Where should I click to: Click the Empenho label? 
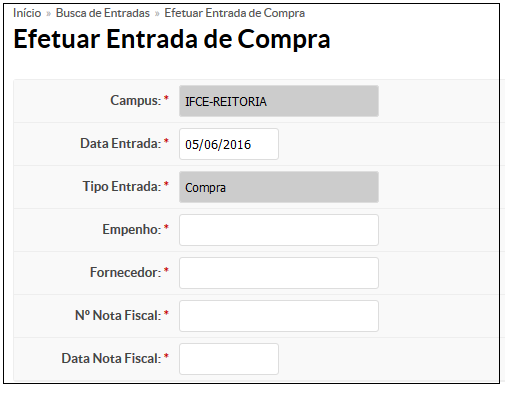pyautogui.click(x=132, y=229)
